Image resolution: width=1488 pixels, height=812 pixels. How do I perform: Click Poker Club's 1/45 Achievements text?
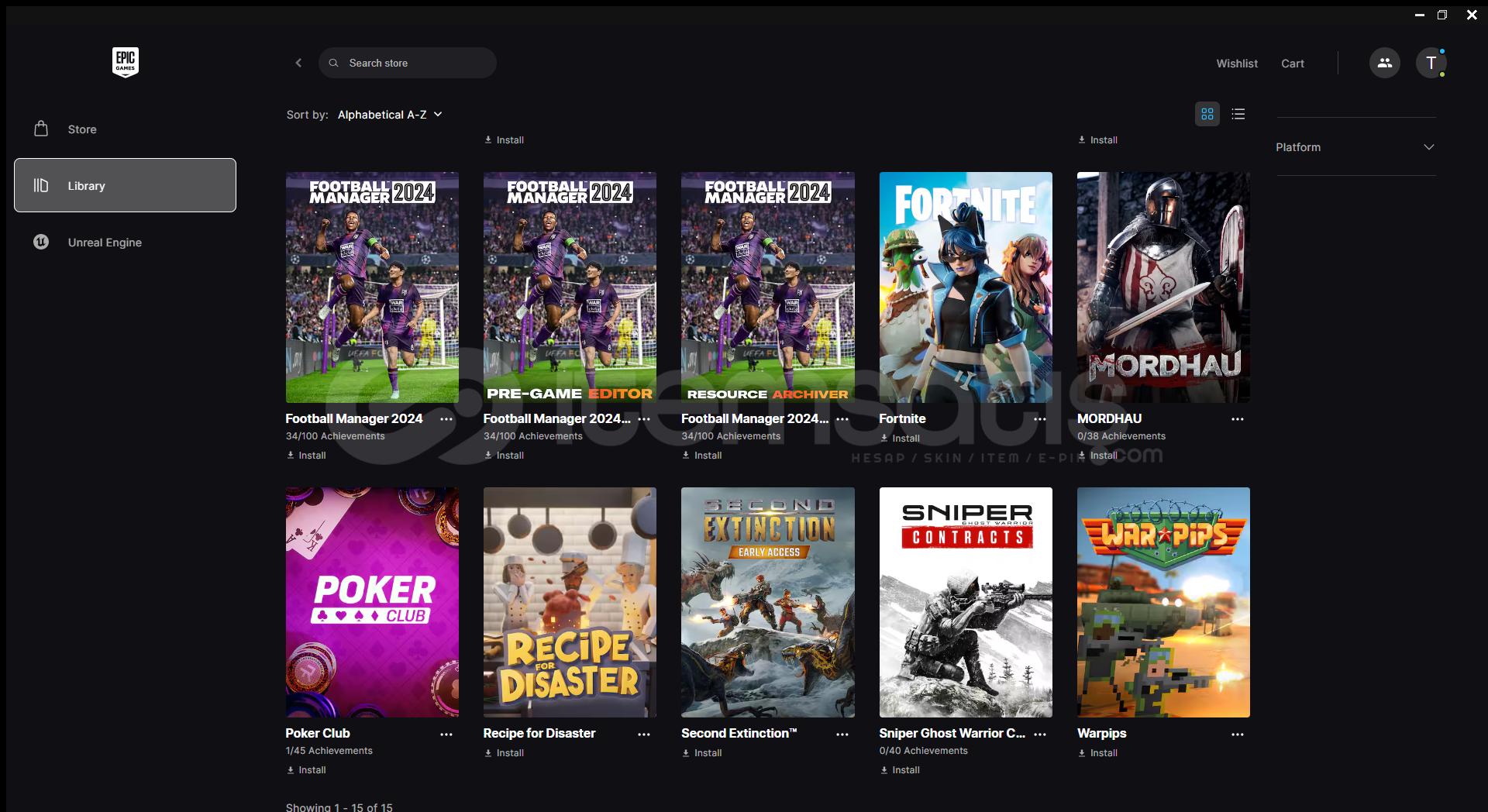click(329, 751)
